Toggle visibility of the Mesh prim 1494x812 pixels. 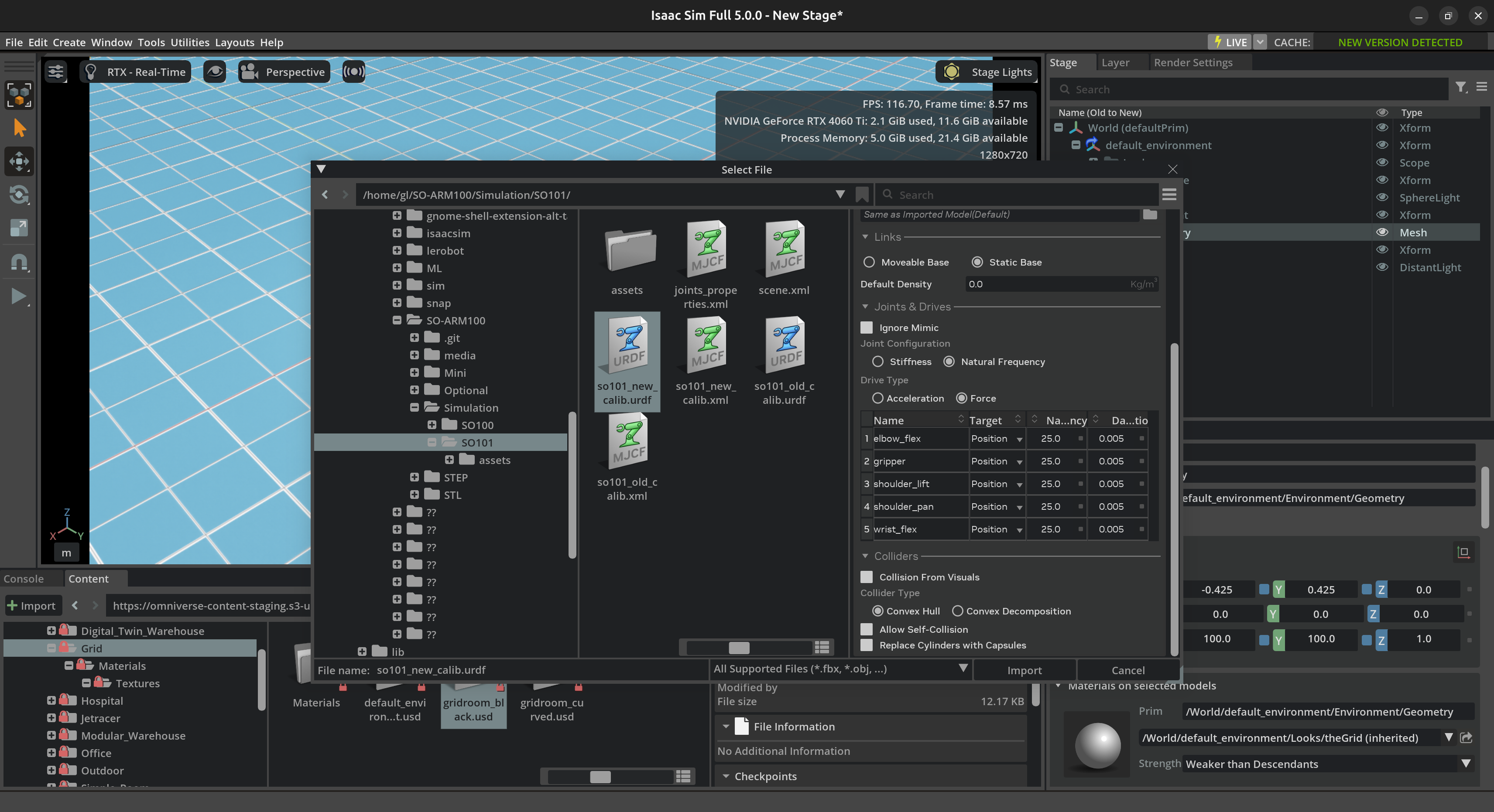[1382, 232]
